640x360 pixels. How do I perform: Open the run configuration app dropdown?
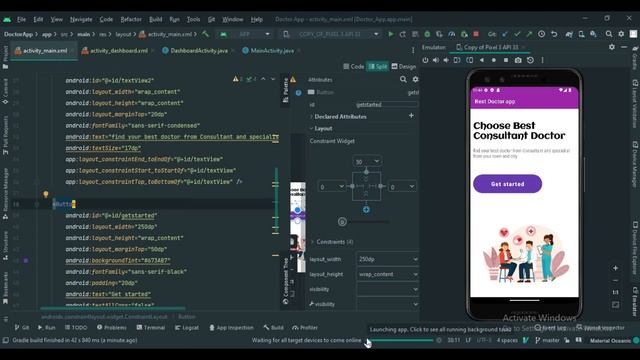pyautogui.click(x=245, y=34)
